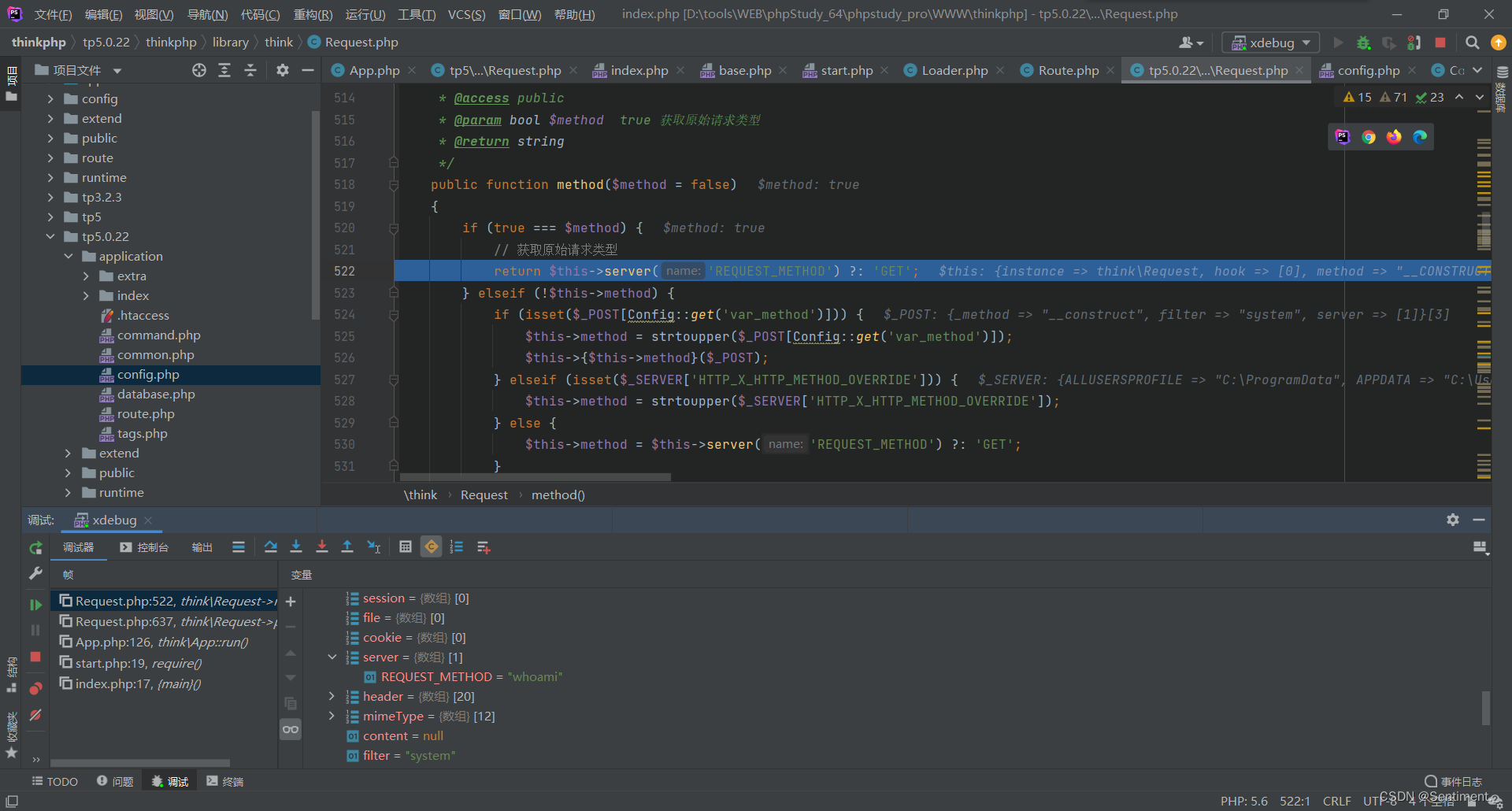Open the Evaluate Expression calculator icon
Viewport: 1512px width, 811px height.
pos(406,547)
